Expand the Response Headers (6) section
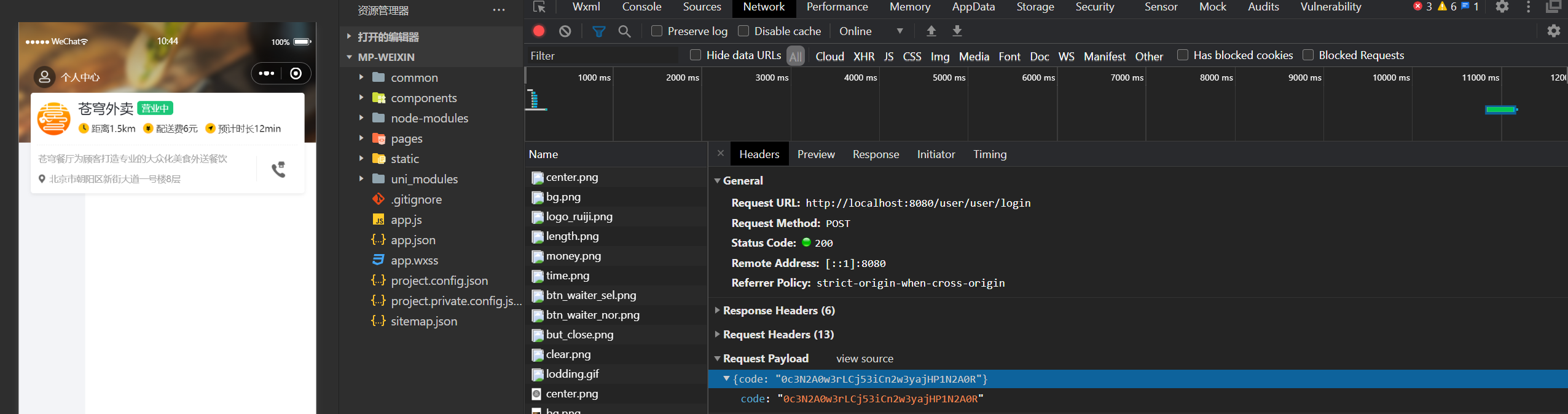 click(778, 310)
